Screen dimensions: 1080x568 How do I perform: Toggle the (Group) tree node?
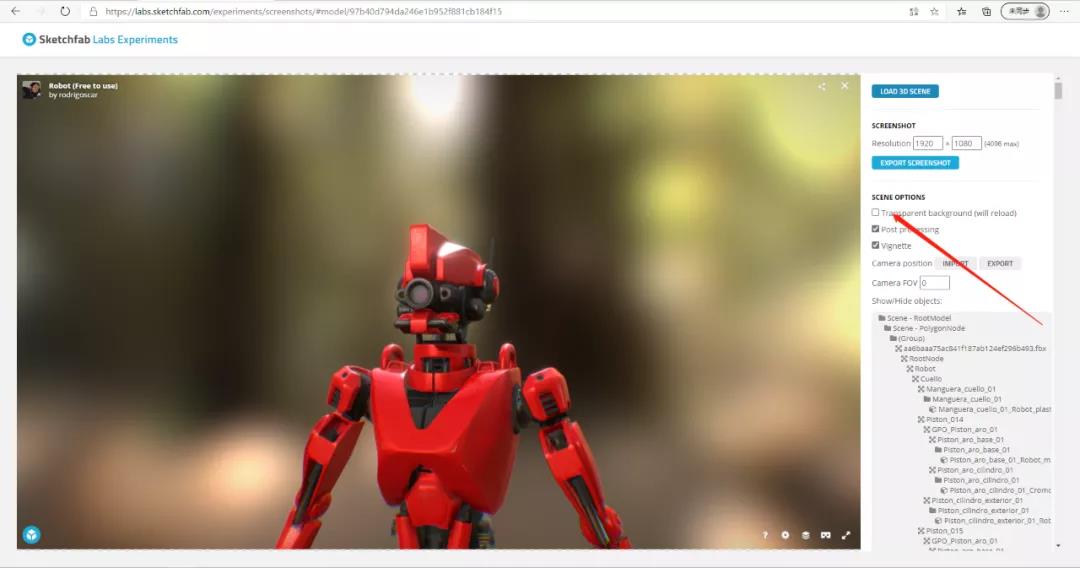(911, 338)
